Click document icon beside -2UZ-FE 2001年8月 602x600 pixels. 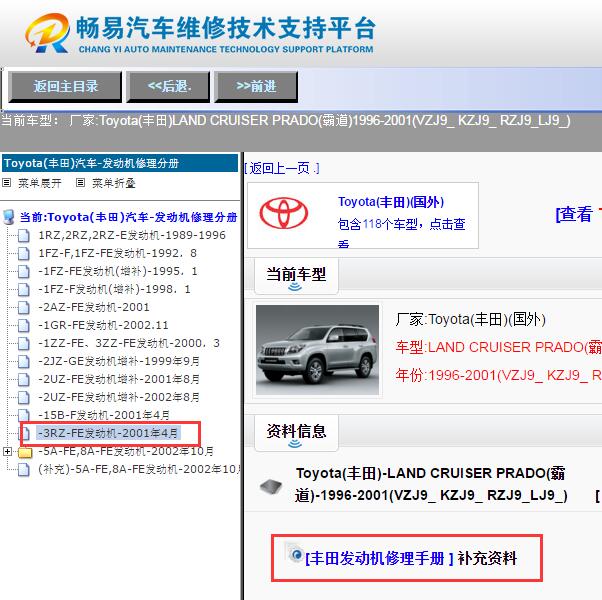[24, 379]
